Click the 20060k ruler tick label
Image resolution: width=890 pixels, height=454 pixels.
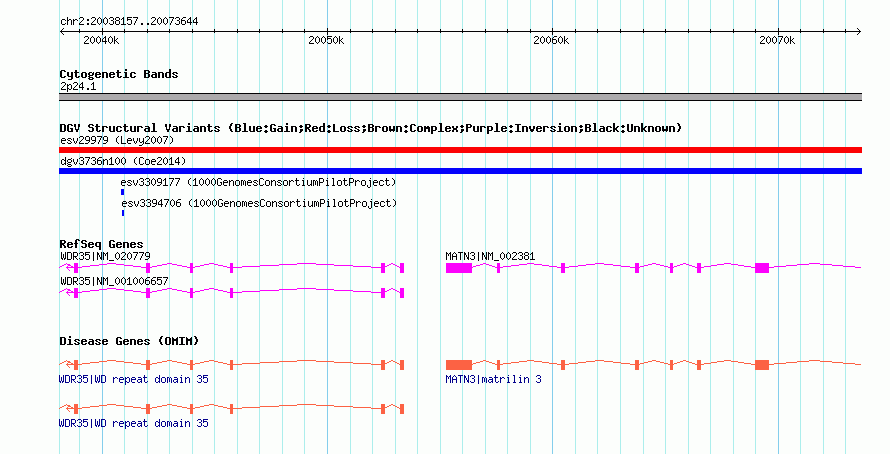[551, 40]
